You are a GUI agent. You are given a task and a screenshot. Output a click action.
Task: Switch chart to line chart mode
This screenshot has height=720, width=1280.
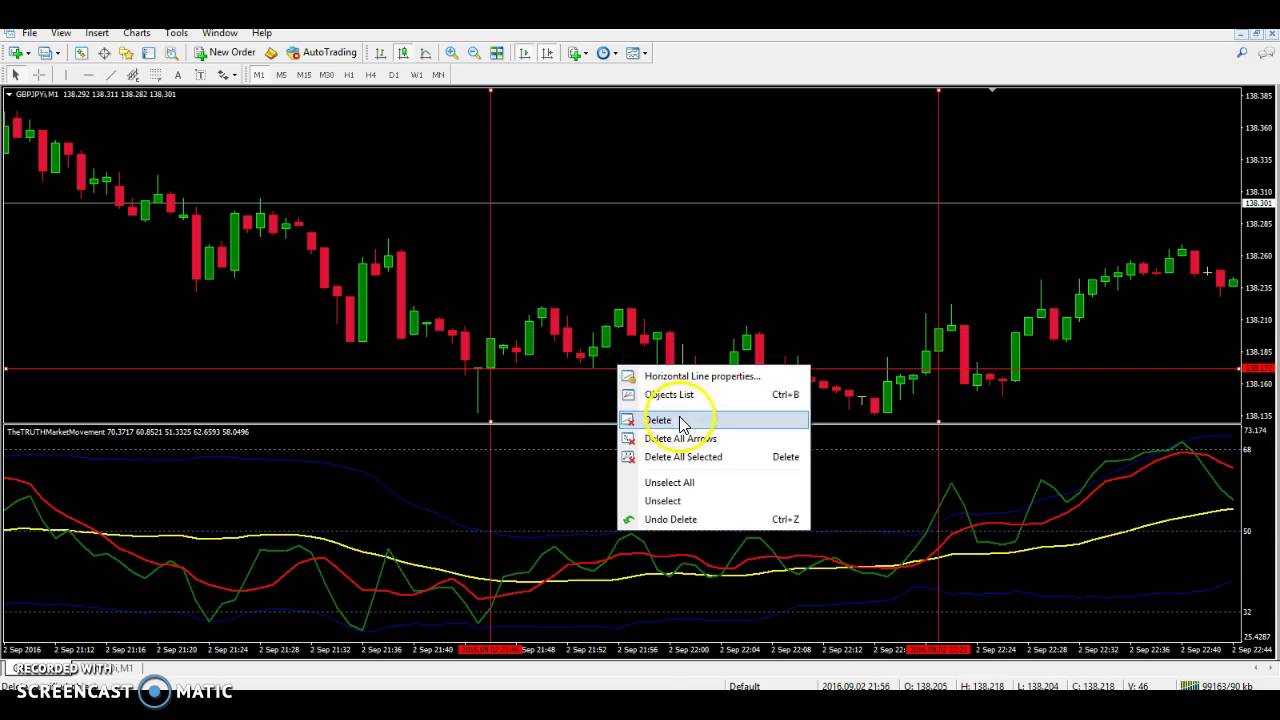pos(425,53)
